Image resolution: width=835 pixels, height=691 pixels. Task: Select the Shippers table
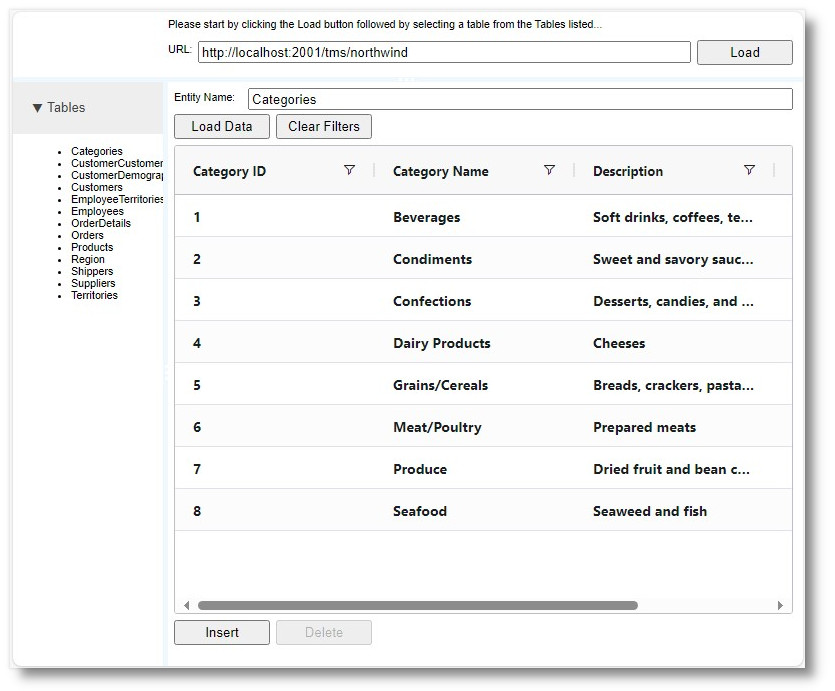(x=91, y=271)
